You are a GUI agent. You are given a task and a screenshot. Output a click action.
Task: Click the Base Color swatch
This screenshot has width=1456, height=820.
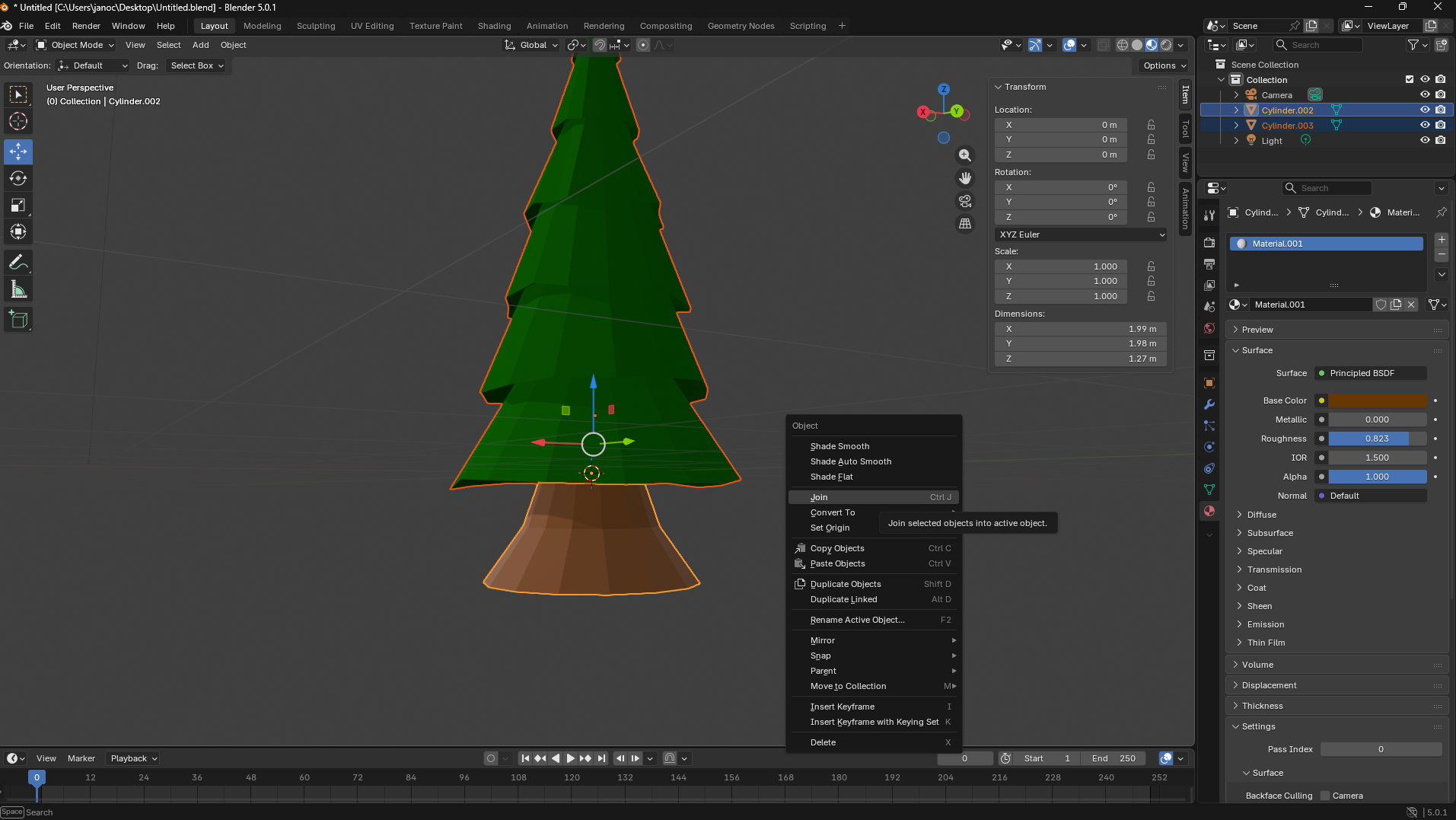tap(1377, 400)
